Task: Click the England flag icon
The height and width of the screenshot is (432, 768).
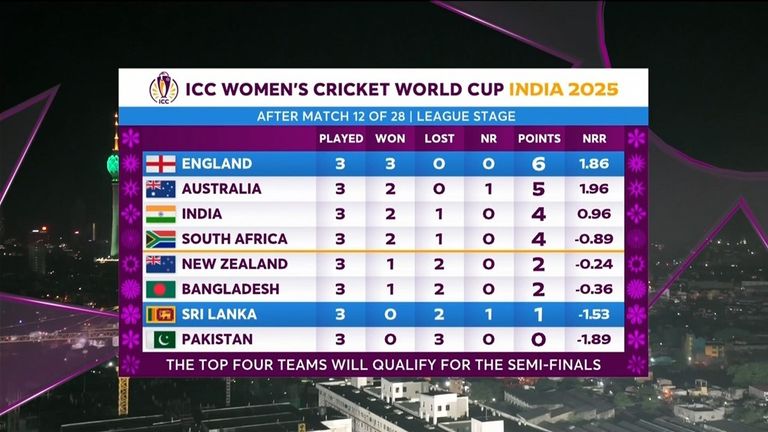Action: coord(160,163)
